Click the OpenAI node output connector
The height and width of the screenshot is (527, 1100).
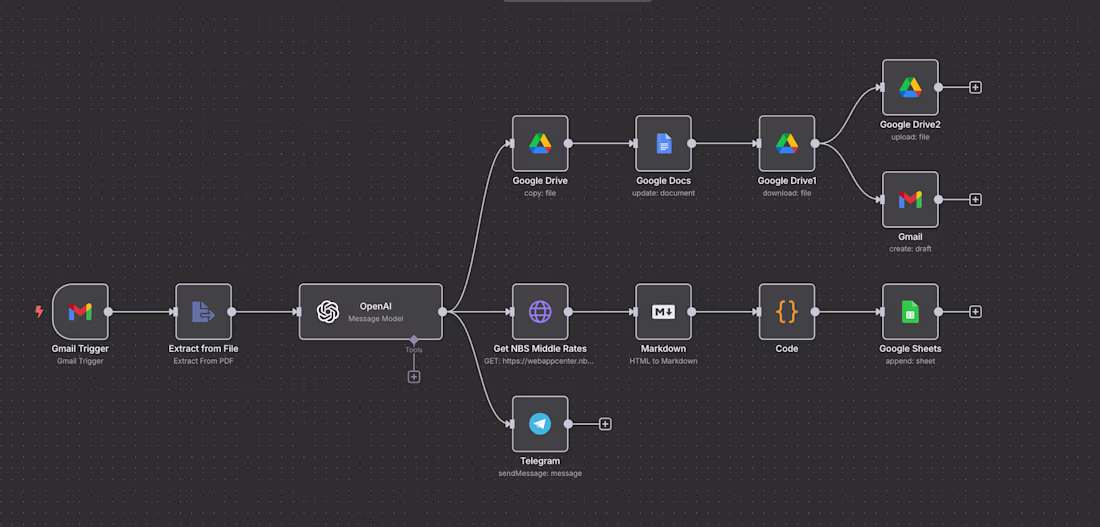[x=443, y=312]
